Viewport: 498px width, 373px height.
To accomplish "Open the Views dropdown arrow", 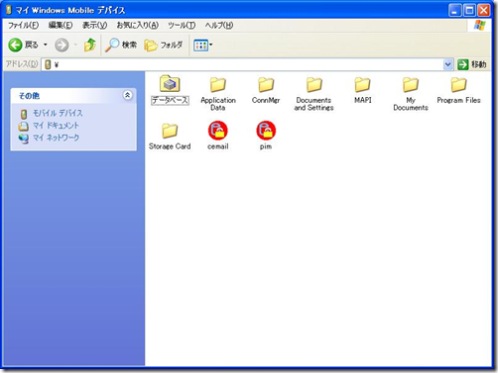I will coord(211,45).
